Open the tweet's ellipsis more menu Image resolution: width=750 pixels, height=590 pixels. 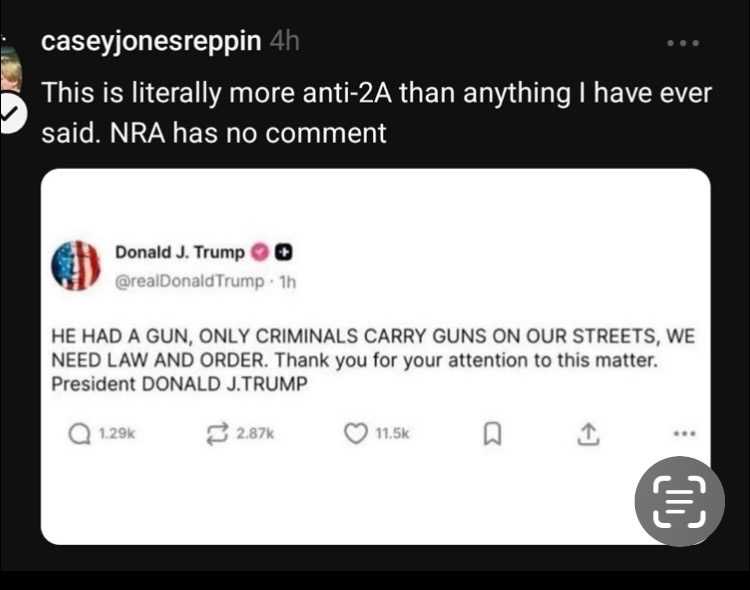[684, 433]
